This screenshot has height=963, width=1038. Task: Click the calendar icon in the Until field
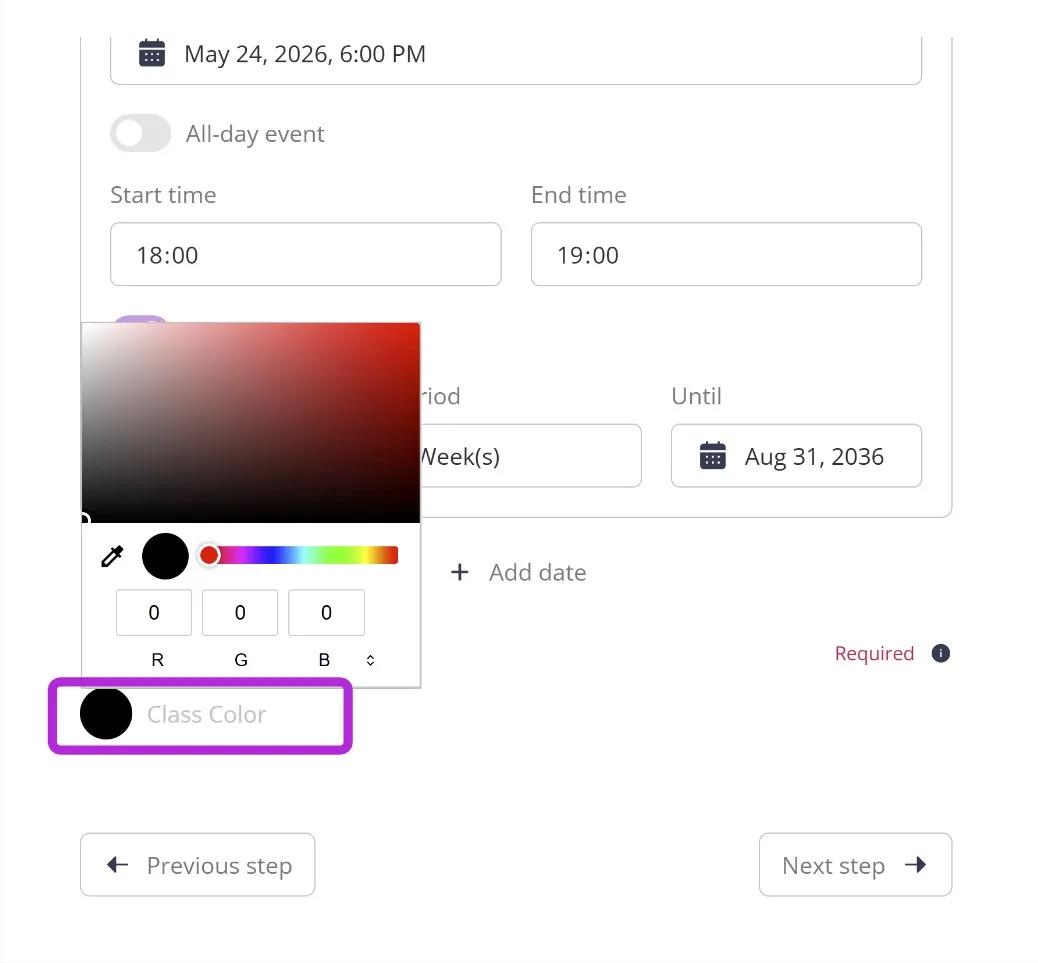click(712, 455)
